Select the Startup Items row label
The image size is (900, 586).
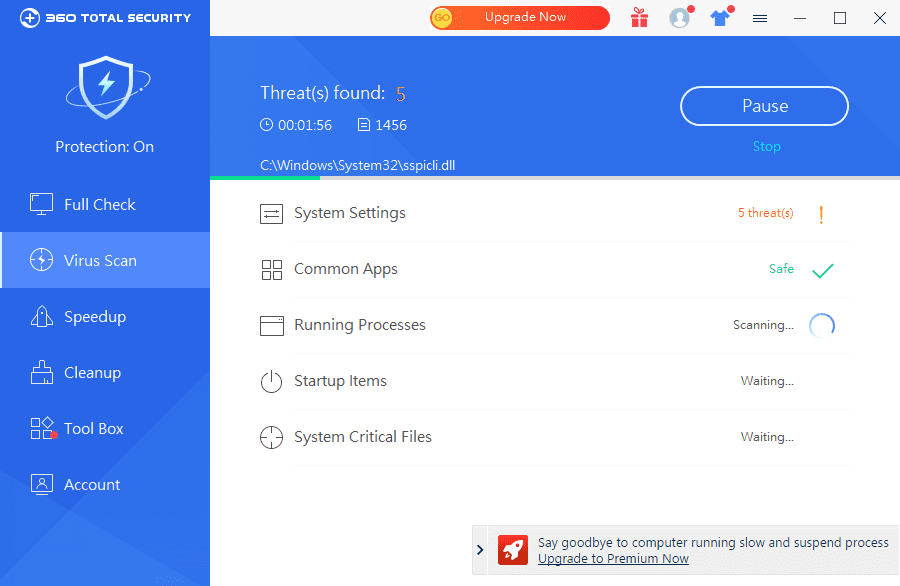340,381
